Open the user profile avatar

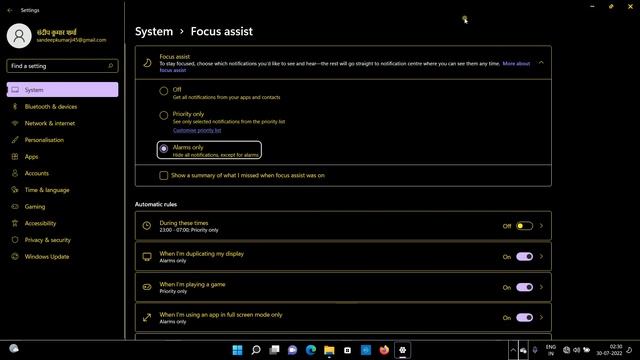19,36
